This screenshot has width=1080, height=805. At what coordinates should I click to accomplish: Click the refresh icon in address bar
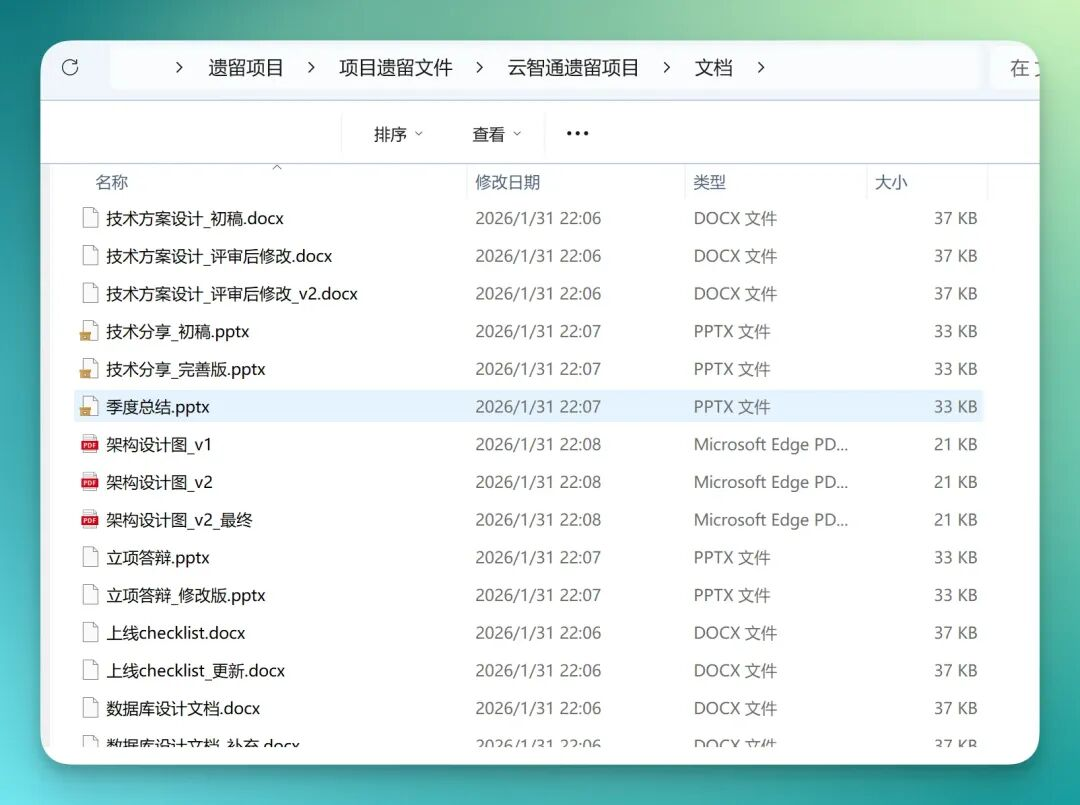[70, 67]
